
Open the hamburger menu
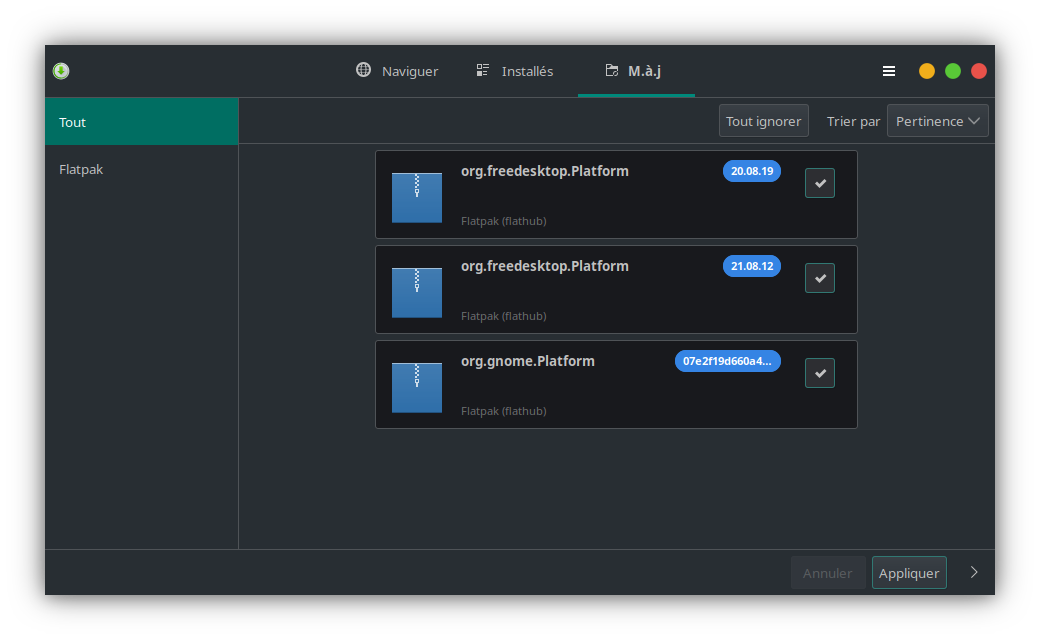(889, 71)
